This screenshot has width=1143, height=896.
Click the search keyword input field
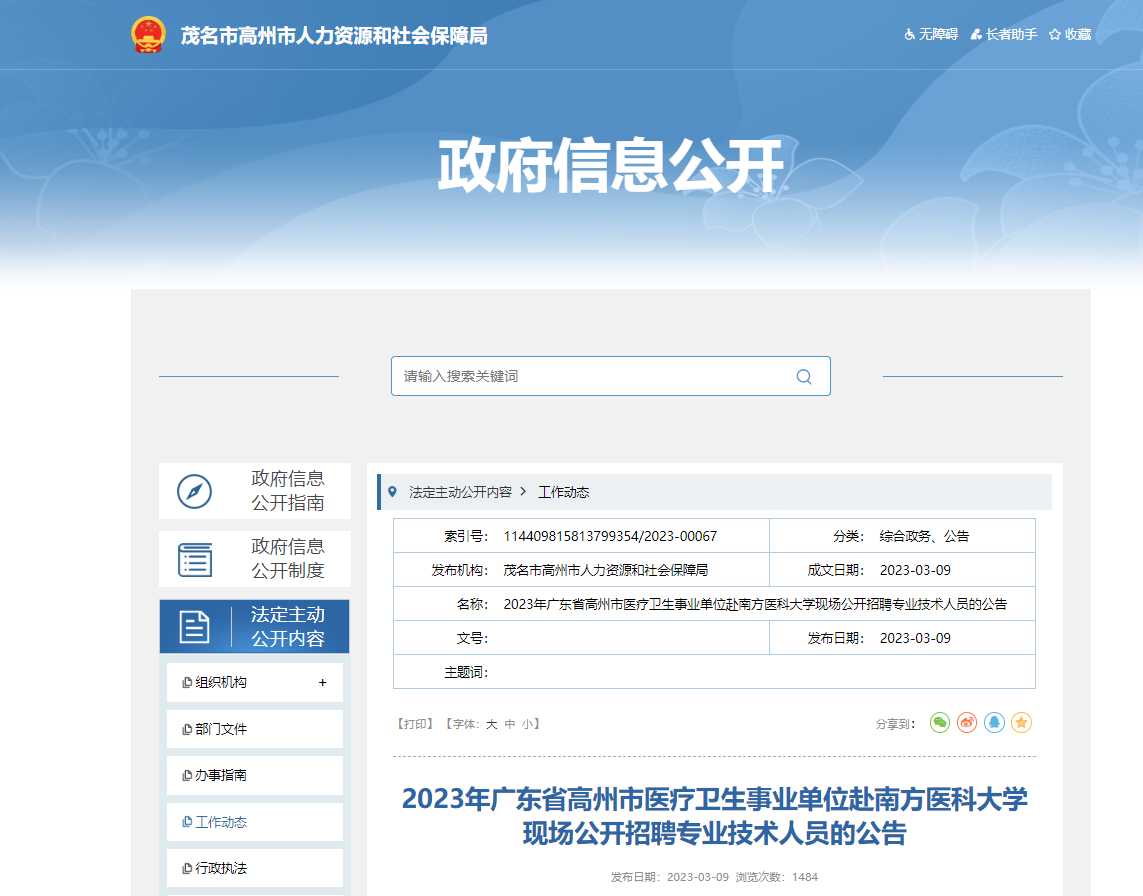[x=590, y=377]
